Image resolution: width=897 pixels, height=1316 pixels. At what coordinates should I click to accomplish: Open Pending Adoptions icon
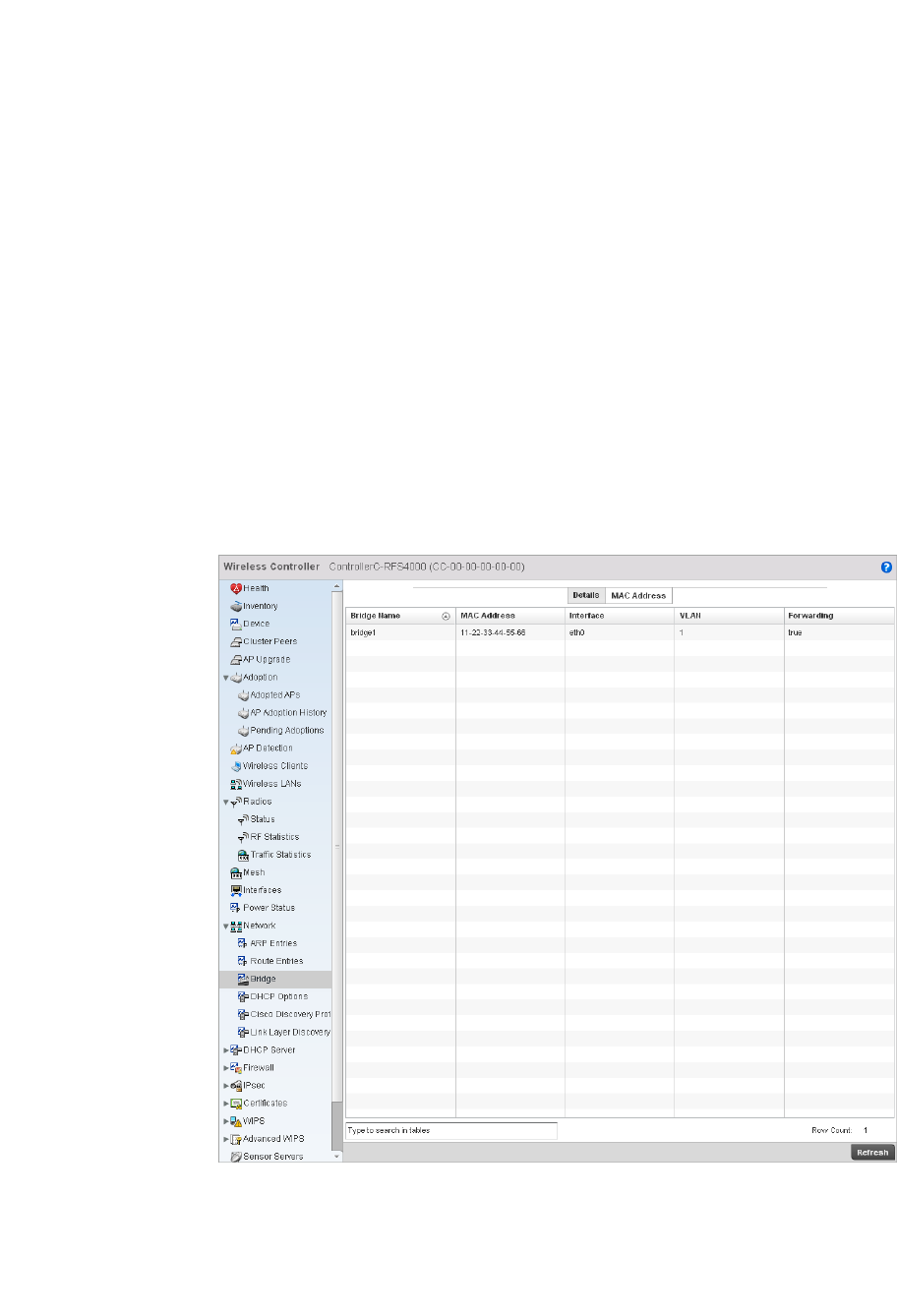click(243, 730)
